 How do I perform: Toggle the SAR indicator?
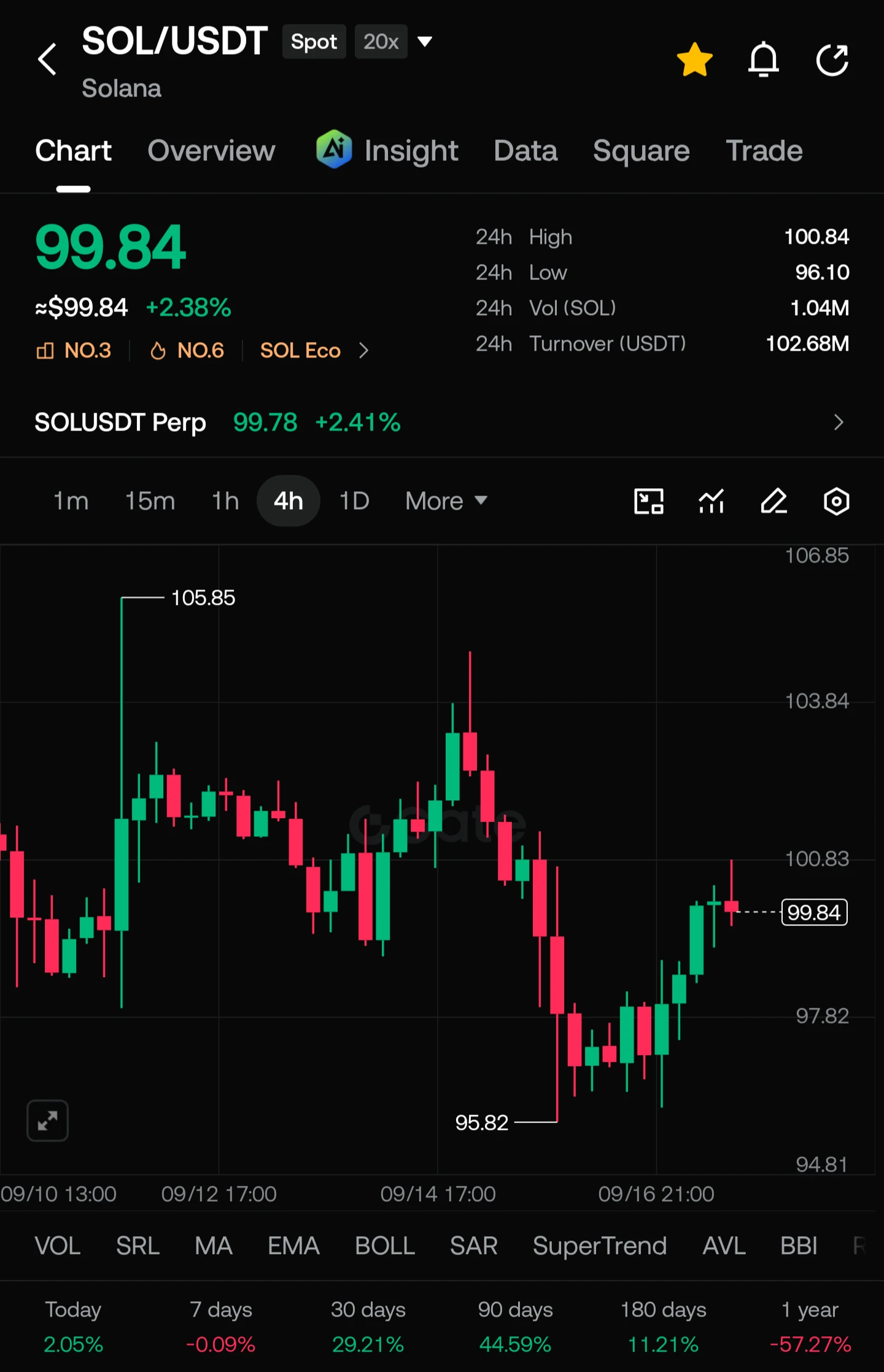click(474, 1245)
